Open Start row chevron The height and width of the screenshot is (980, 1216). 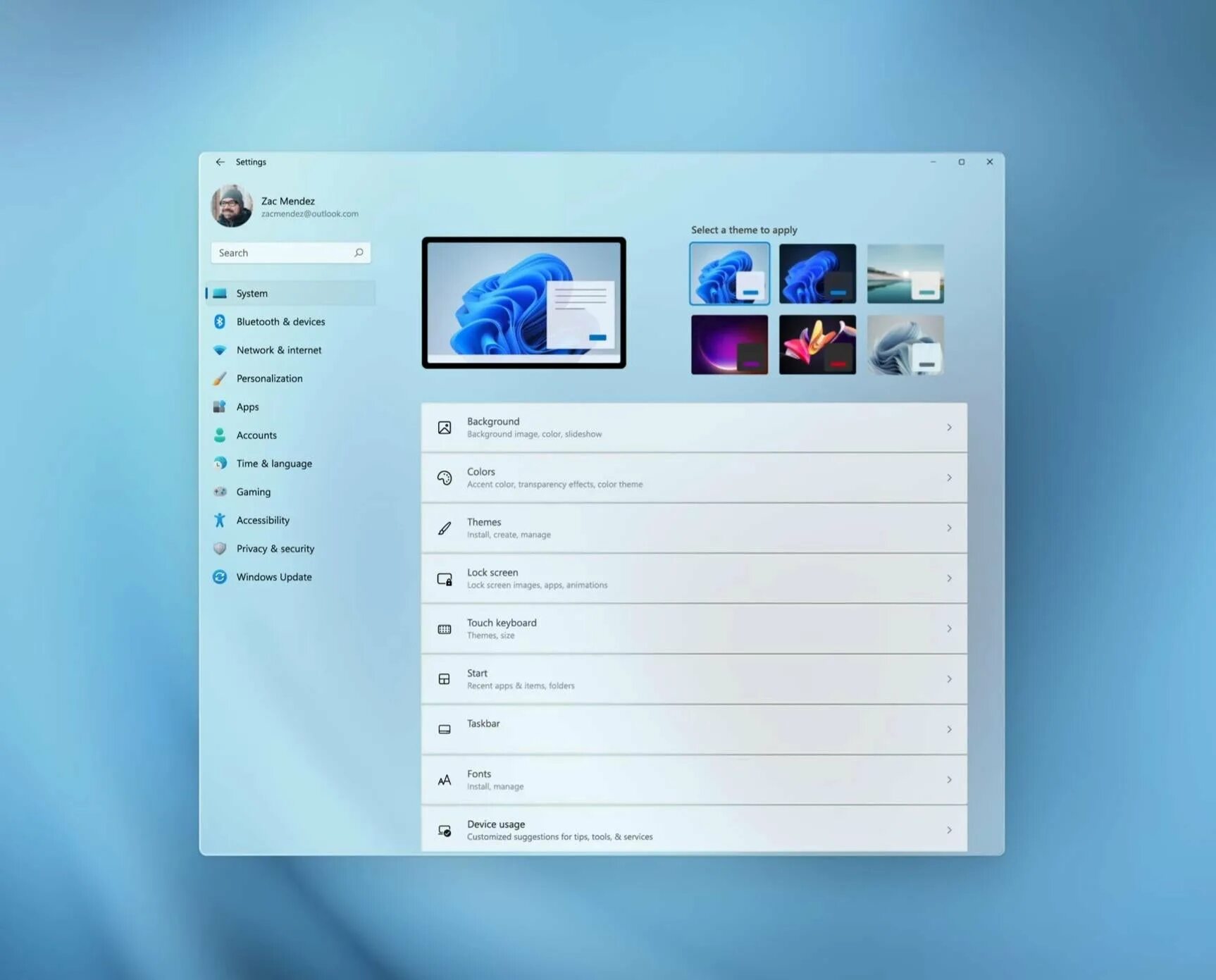[949, 679]
